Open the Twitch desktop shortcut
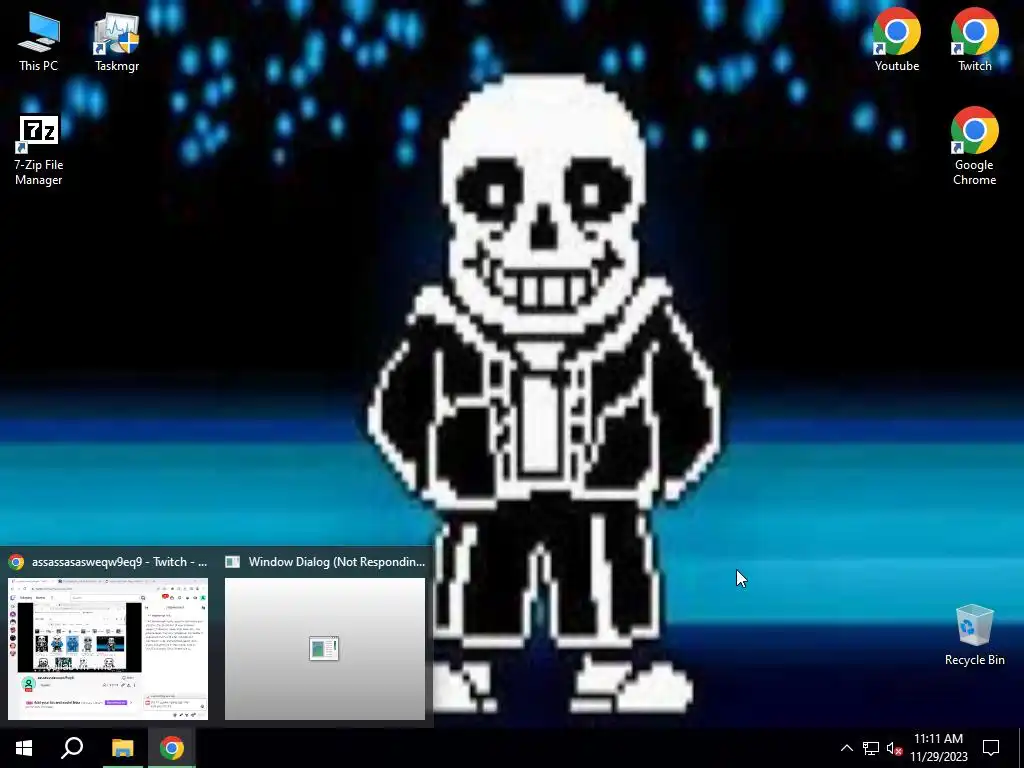The image size is (1024, 768). click(x=974, y=40)
